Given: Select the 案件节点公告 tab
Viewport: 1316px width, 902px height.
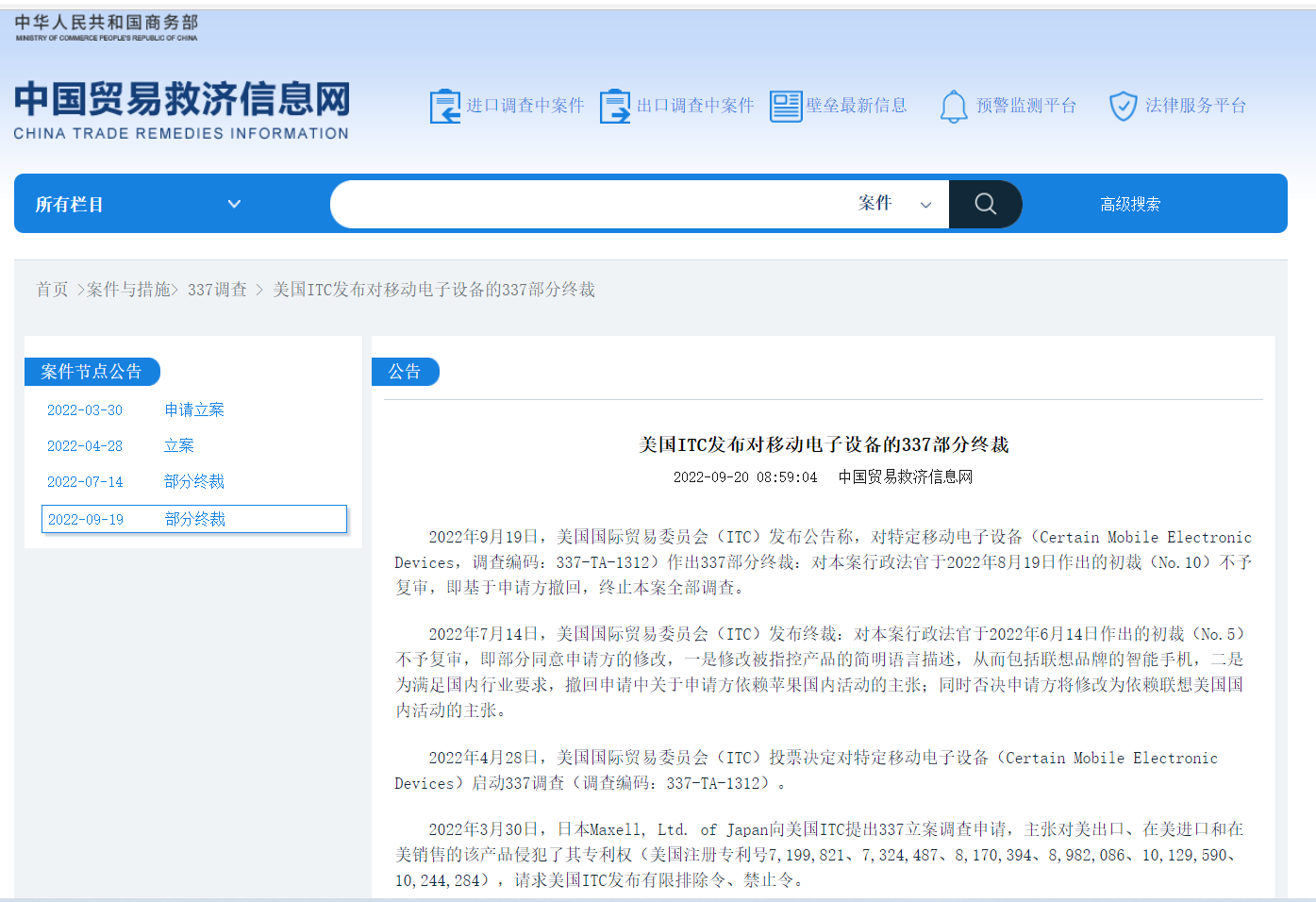Looking at the screenshot, I should pos(92,372).
